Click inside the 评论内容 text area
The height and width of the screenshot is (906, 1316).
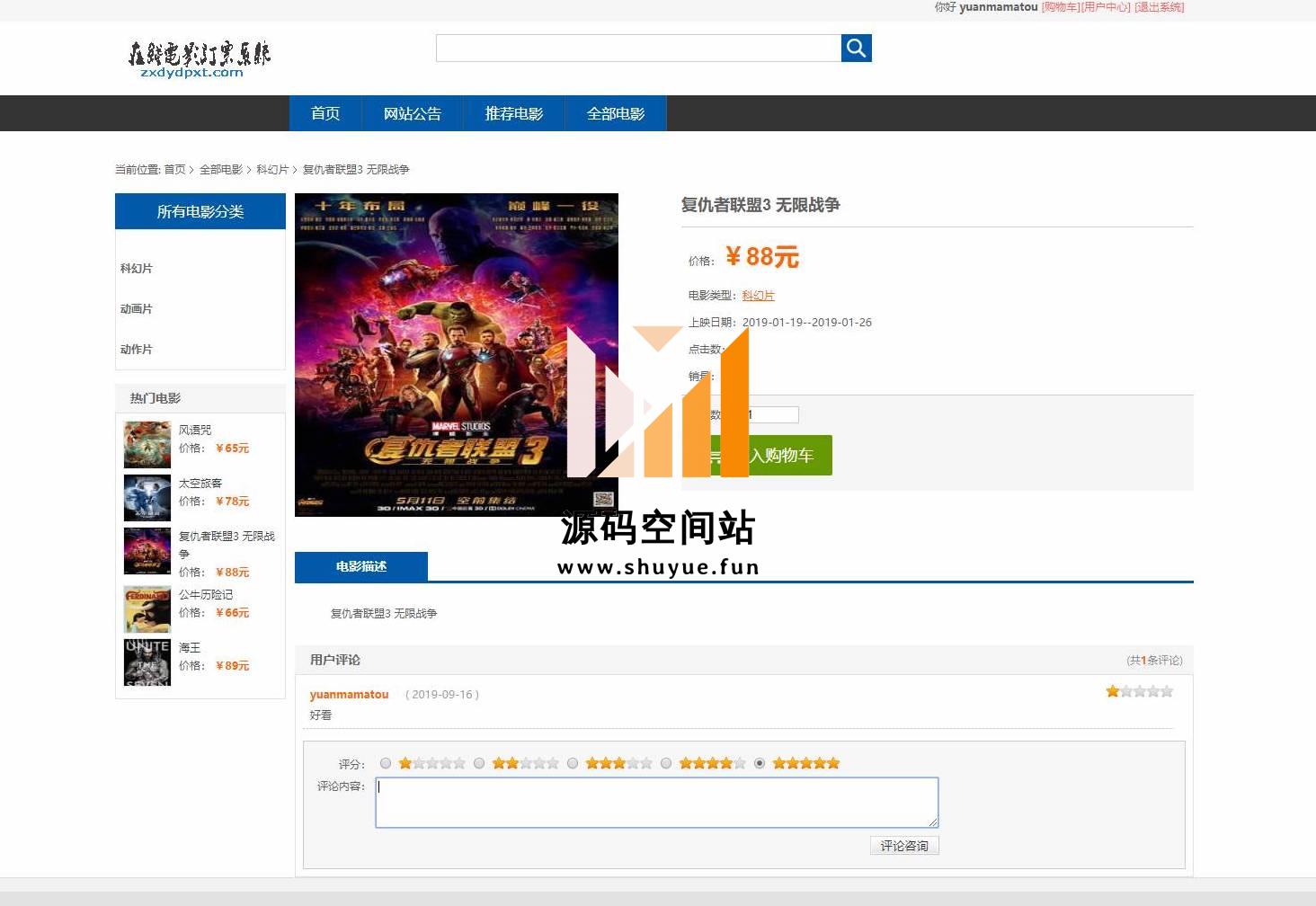click(x=657, y=803)
